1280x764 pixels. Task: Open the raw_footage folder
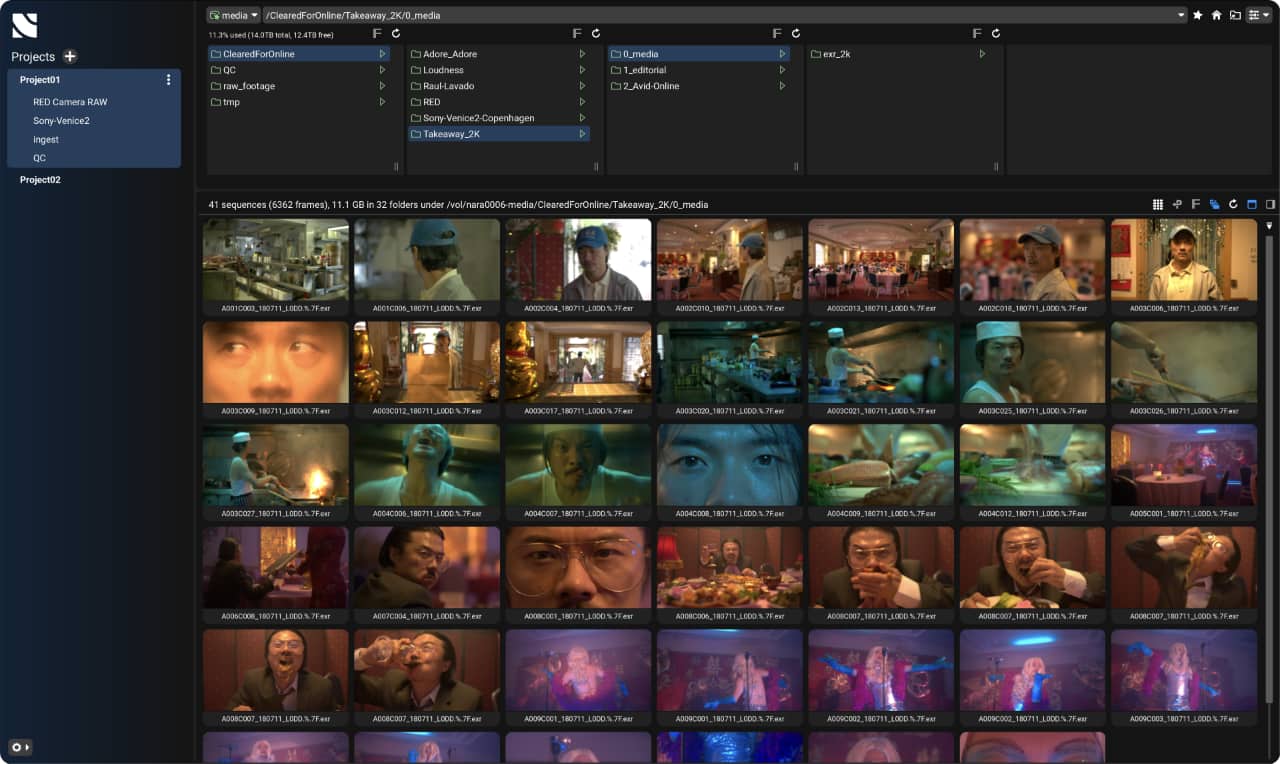pos(249,86)
